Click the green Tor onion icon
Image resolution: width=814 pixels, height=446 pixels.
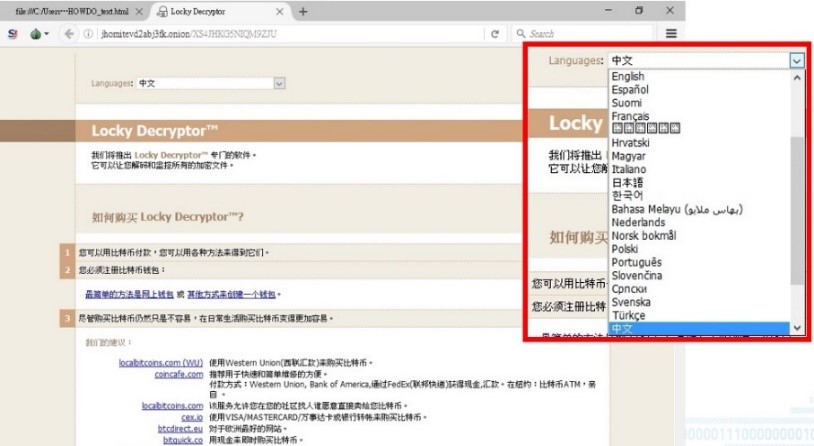[x=37, y=33]
